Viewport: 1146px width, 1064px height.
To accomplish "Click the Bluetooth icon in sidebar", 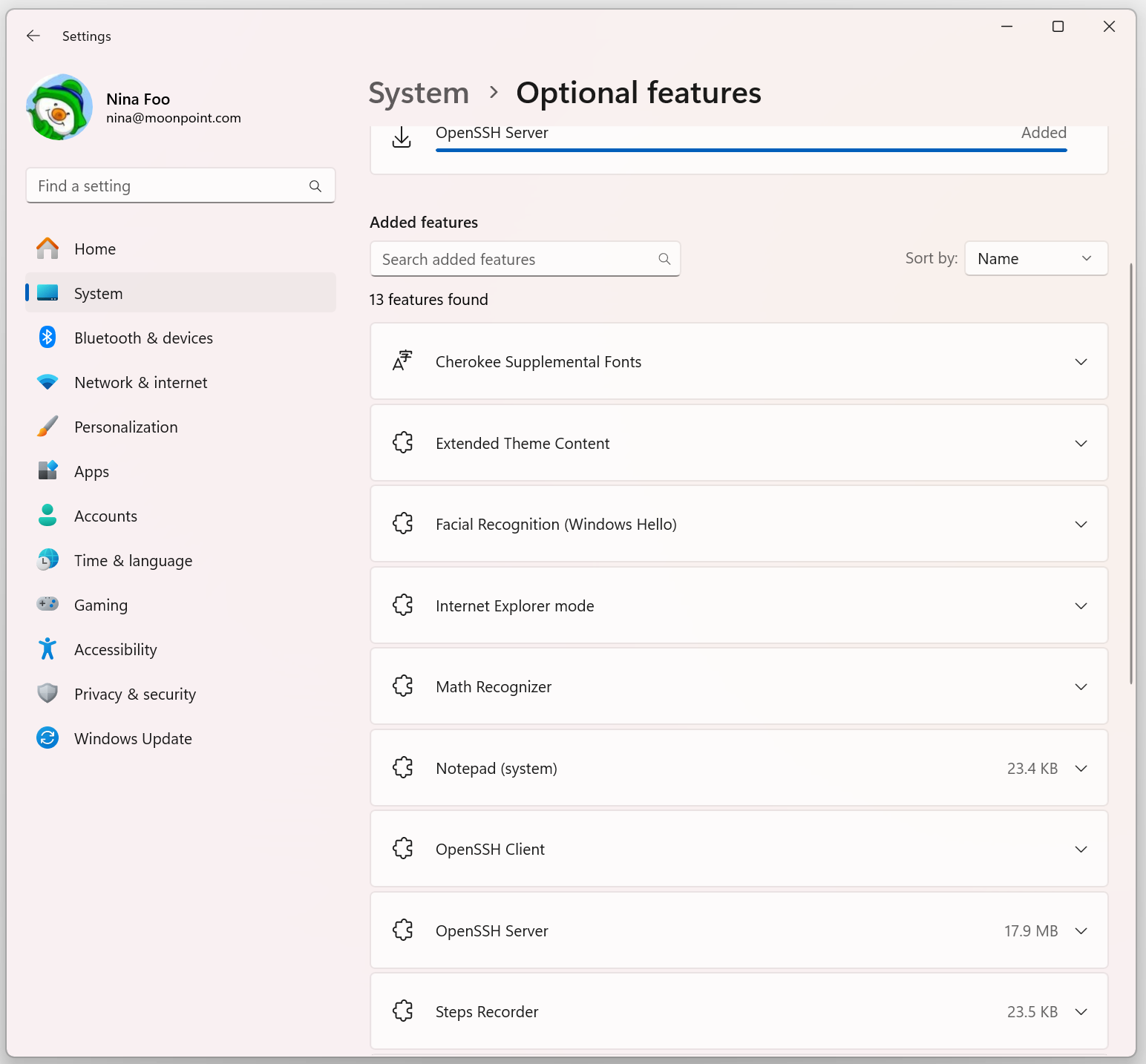I will click(x=48, y=338).
